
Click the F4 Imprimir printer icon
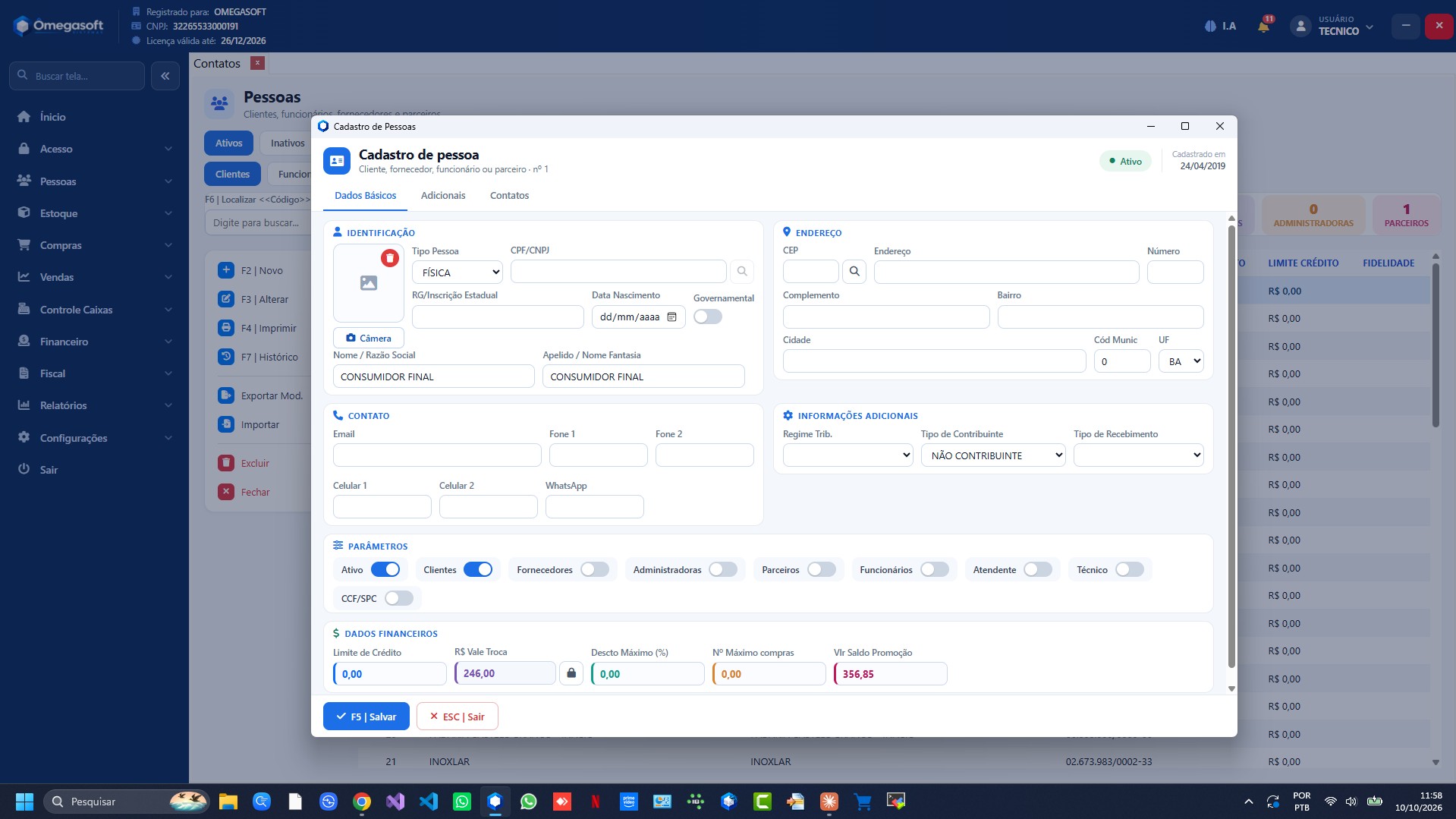(226, 328)
